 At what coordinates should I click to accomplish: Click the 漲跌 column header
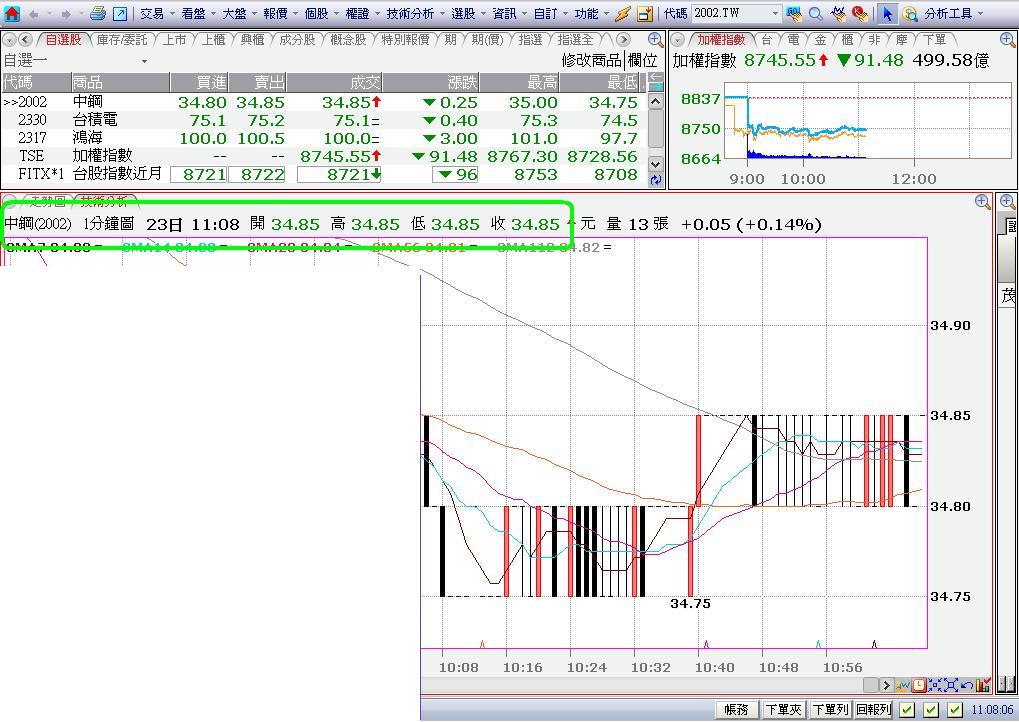coord(432,83)
